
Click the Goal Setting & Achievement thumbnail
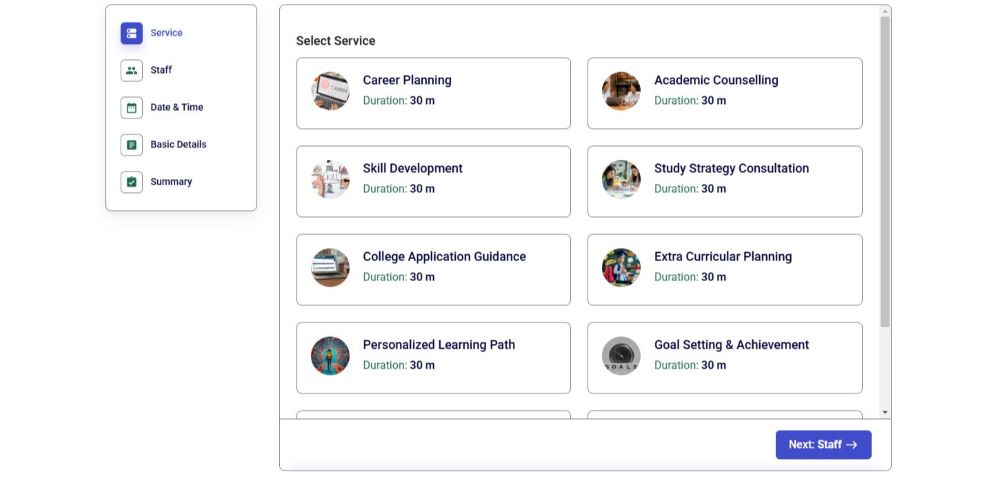pyautogui.click(x=621, y=356)
